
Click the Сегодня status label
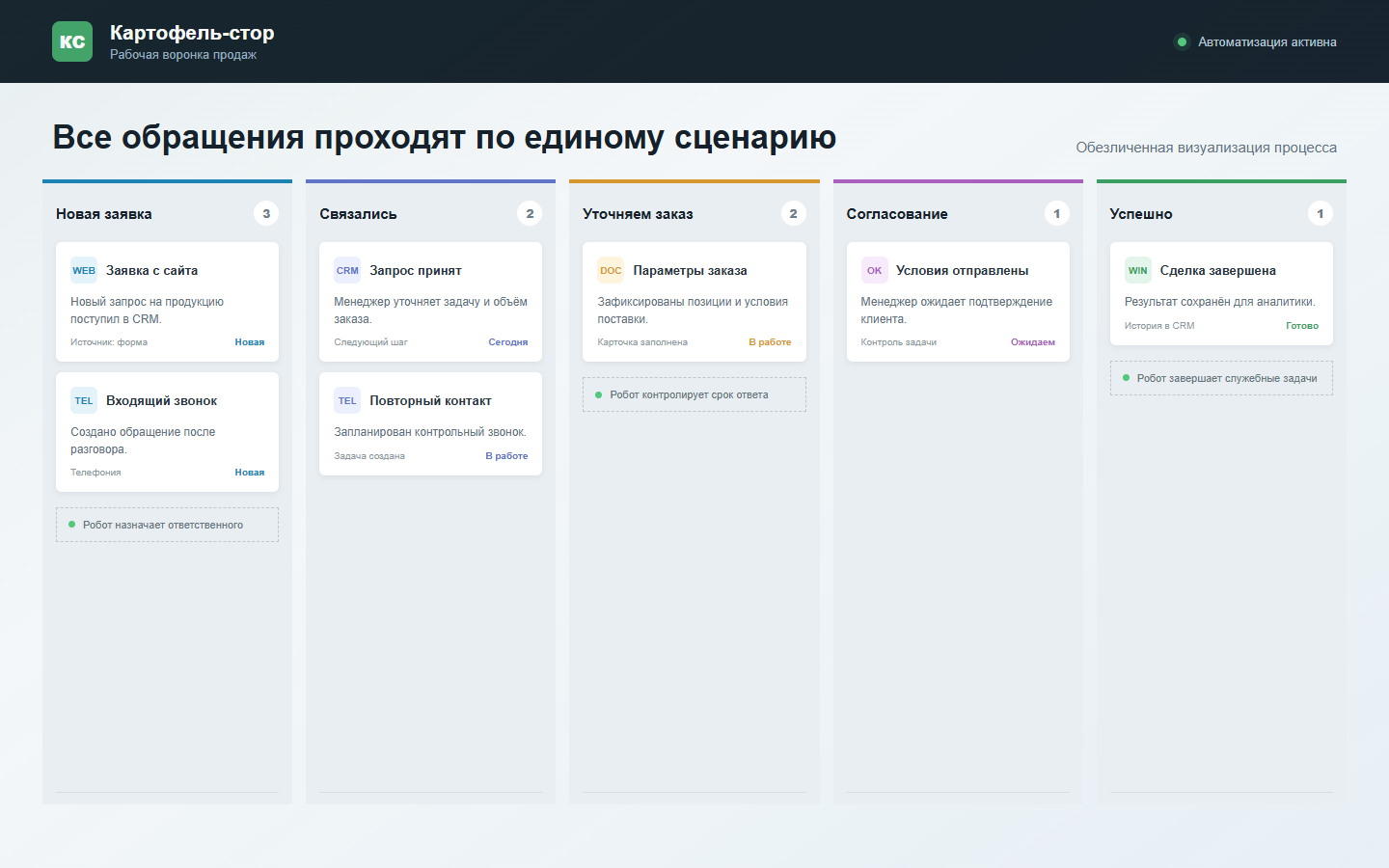pos(508,342)
